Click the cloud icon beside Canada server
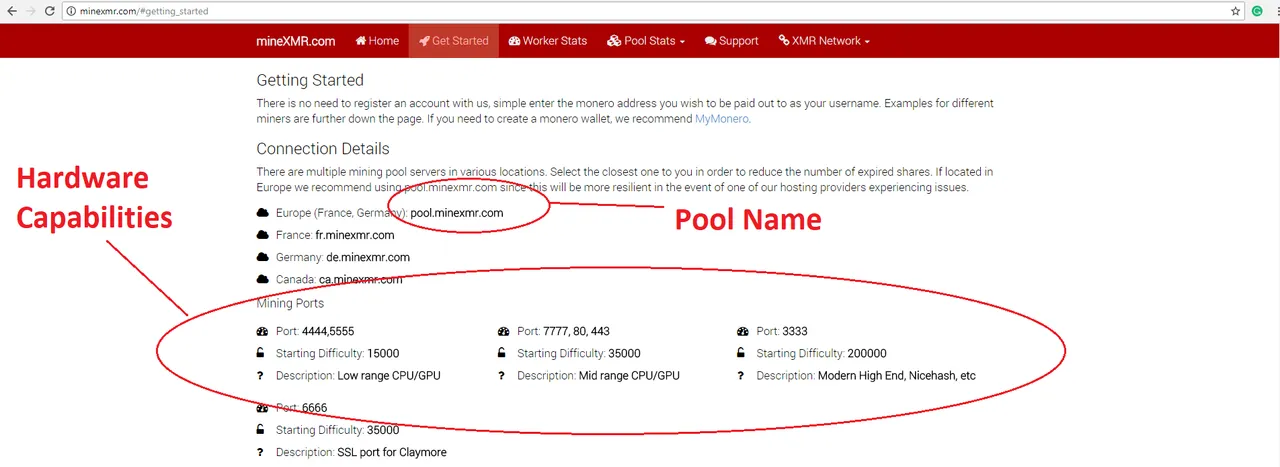Image resolution: width=1280 pixels, height=467 pixels. point(263,279)
